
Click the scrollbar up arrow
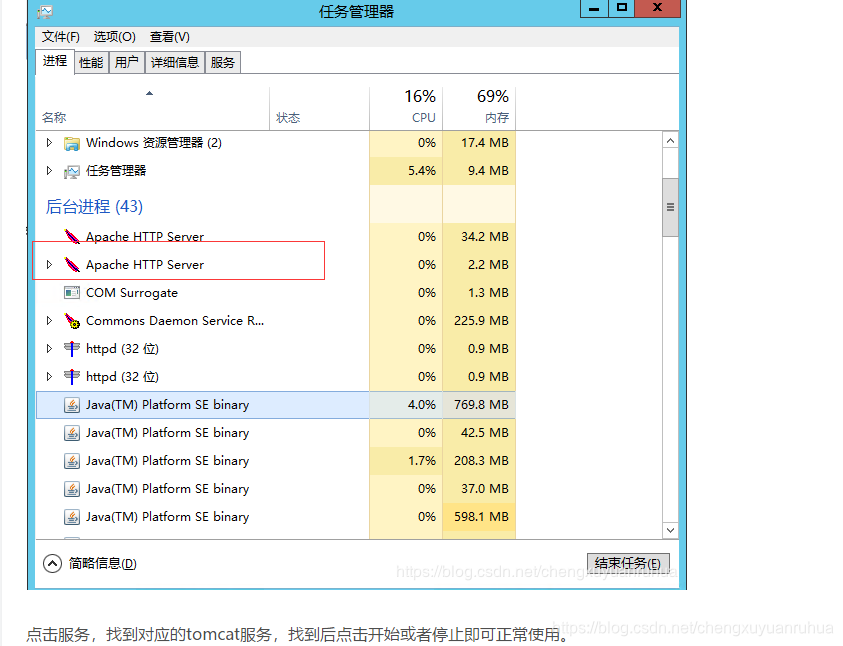[670, 141]
